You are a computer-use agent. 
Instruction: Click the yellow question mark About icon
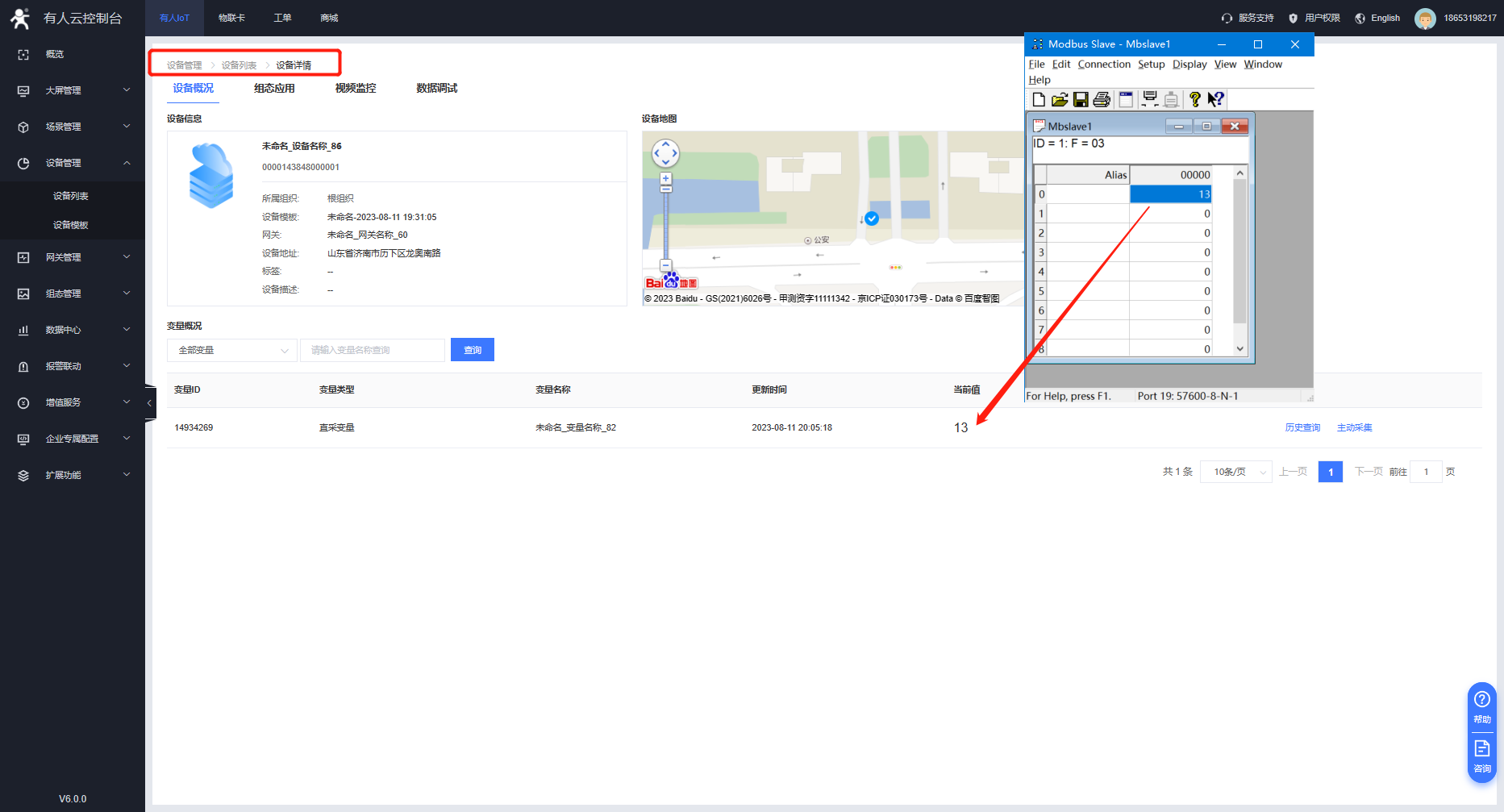(1194, 99)
